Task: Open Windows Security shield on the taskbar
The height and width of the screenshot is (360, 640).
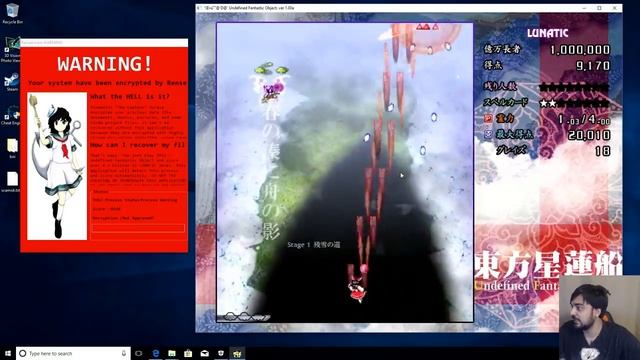Action: (221, 353)
